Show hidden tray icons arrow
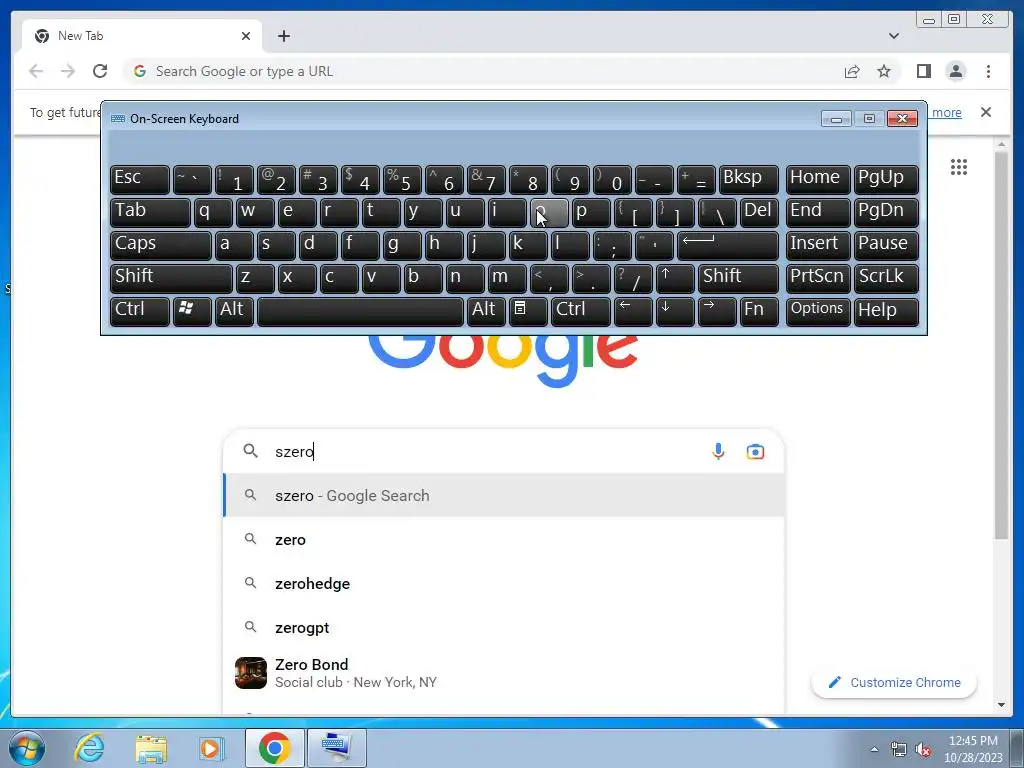1024x768 pixels. point(874,750)
